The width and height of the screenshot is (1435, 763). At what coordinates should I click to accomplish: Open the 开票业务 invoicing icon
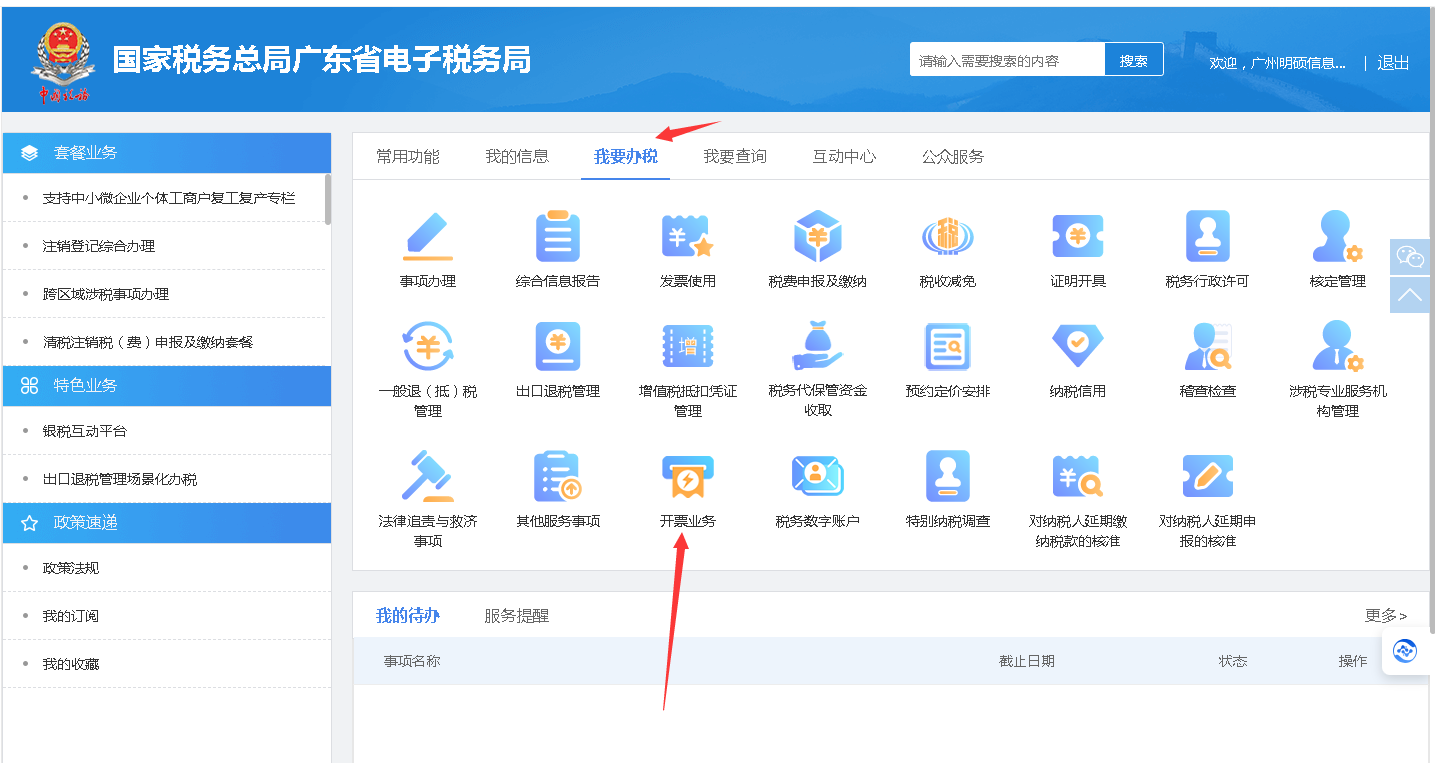click(687, 478)
